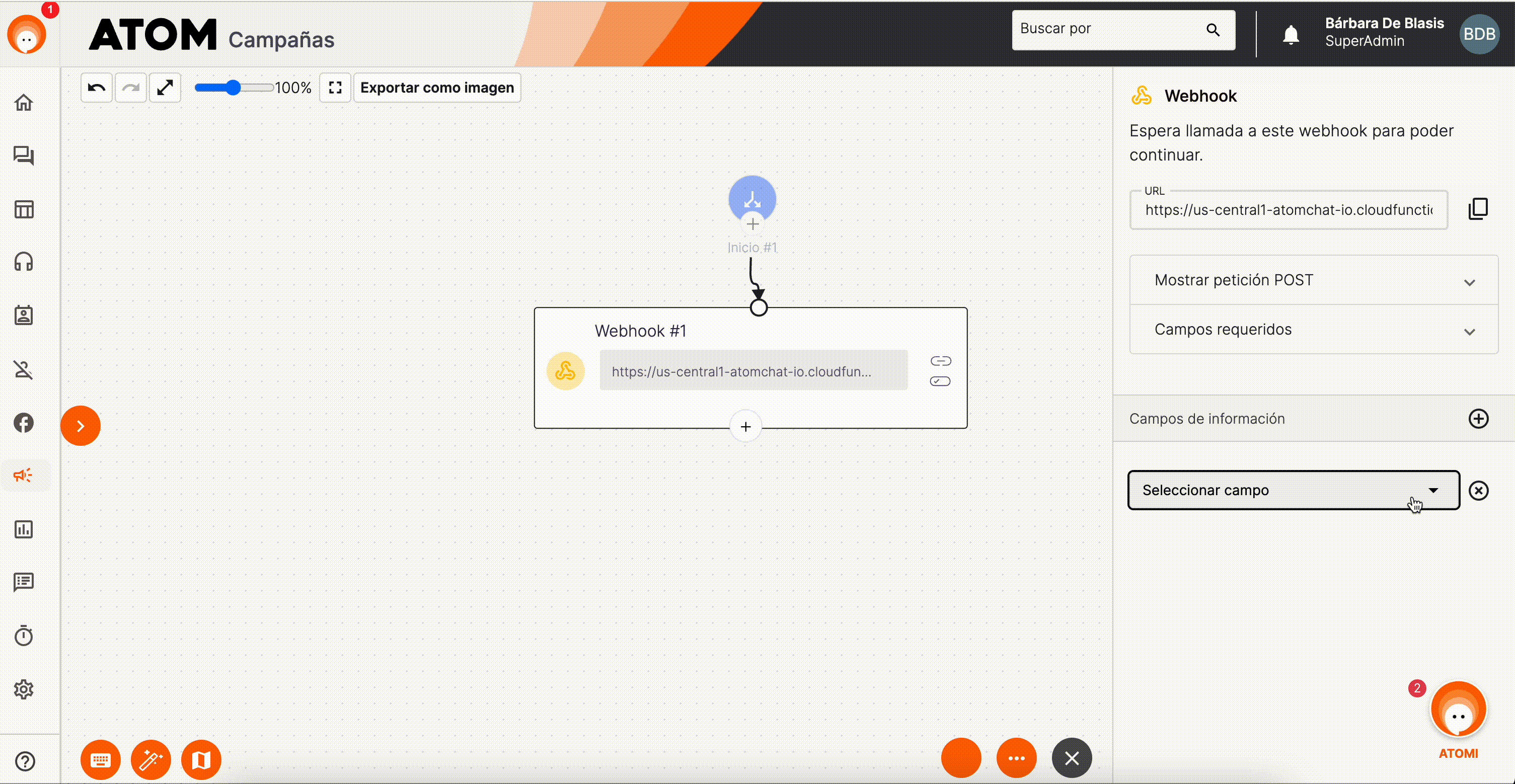Expand the Campos requeridos section
This screenshot has width=1515, height=784.
pyautogui.click(x=1313, y=329)
